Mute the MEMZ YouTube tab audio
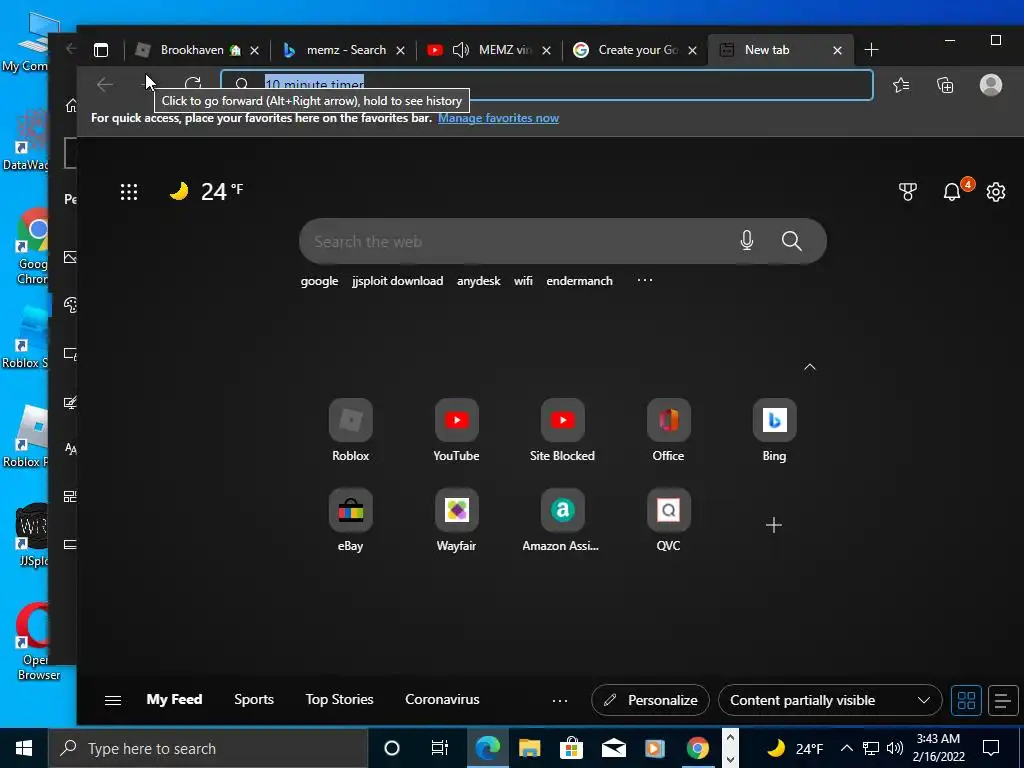1024x768 pixels. point(460,50)
